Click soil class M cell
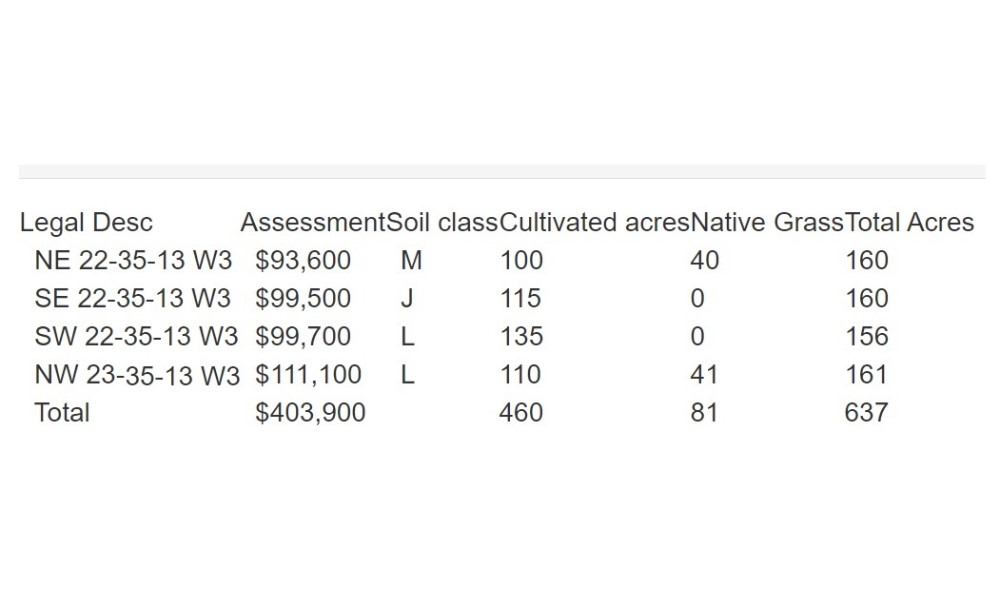1000x607 pixels. point(411,260)
